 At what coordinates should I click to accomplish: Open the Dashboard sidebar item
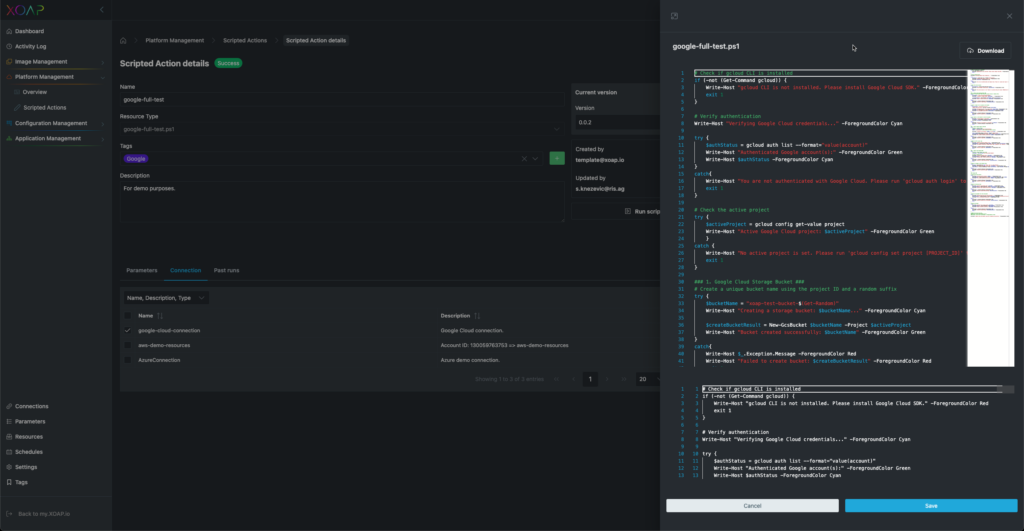[x=29, y=31]
